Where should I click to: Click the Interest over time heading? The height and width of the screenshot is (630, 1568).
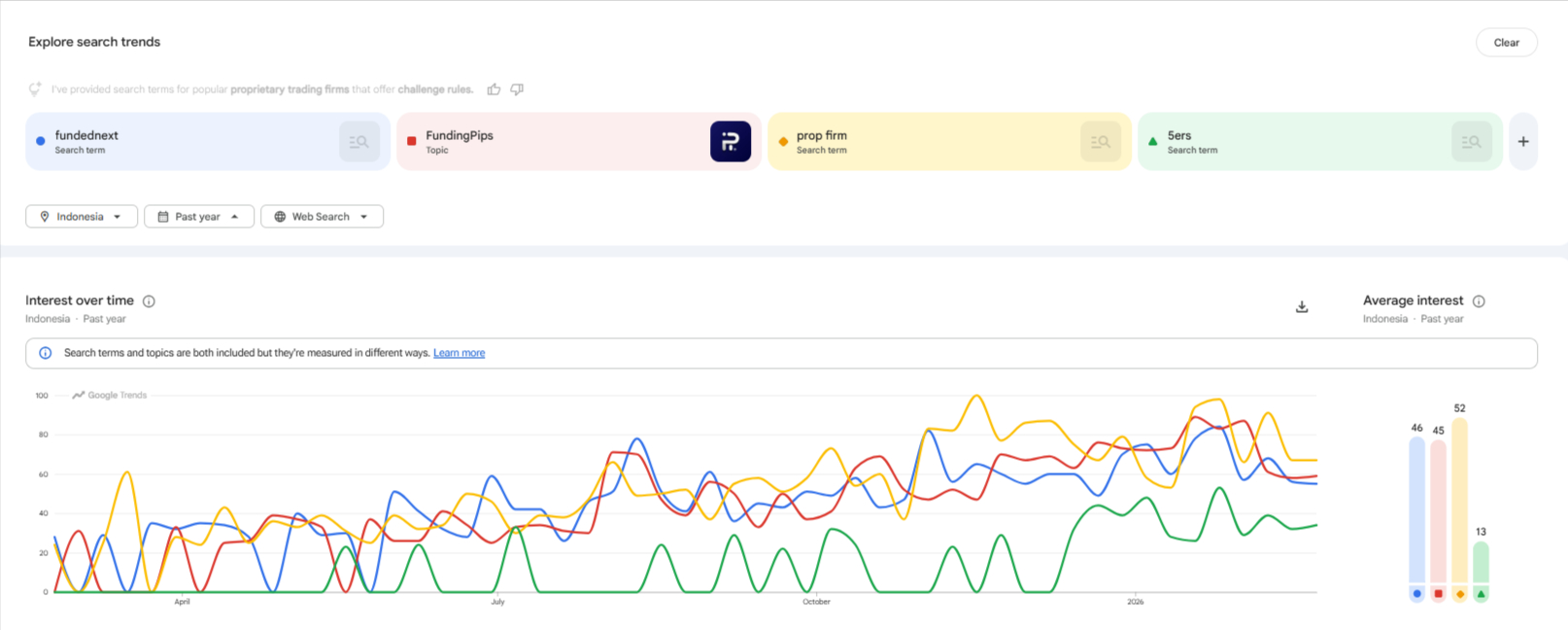(x=80, y=300)
